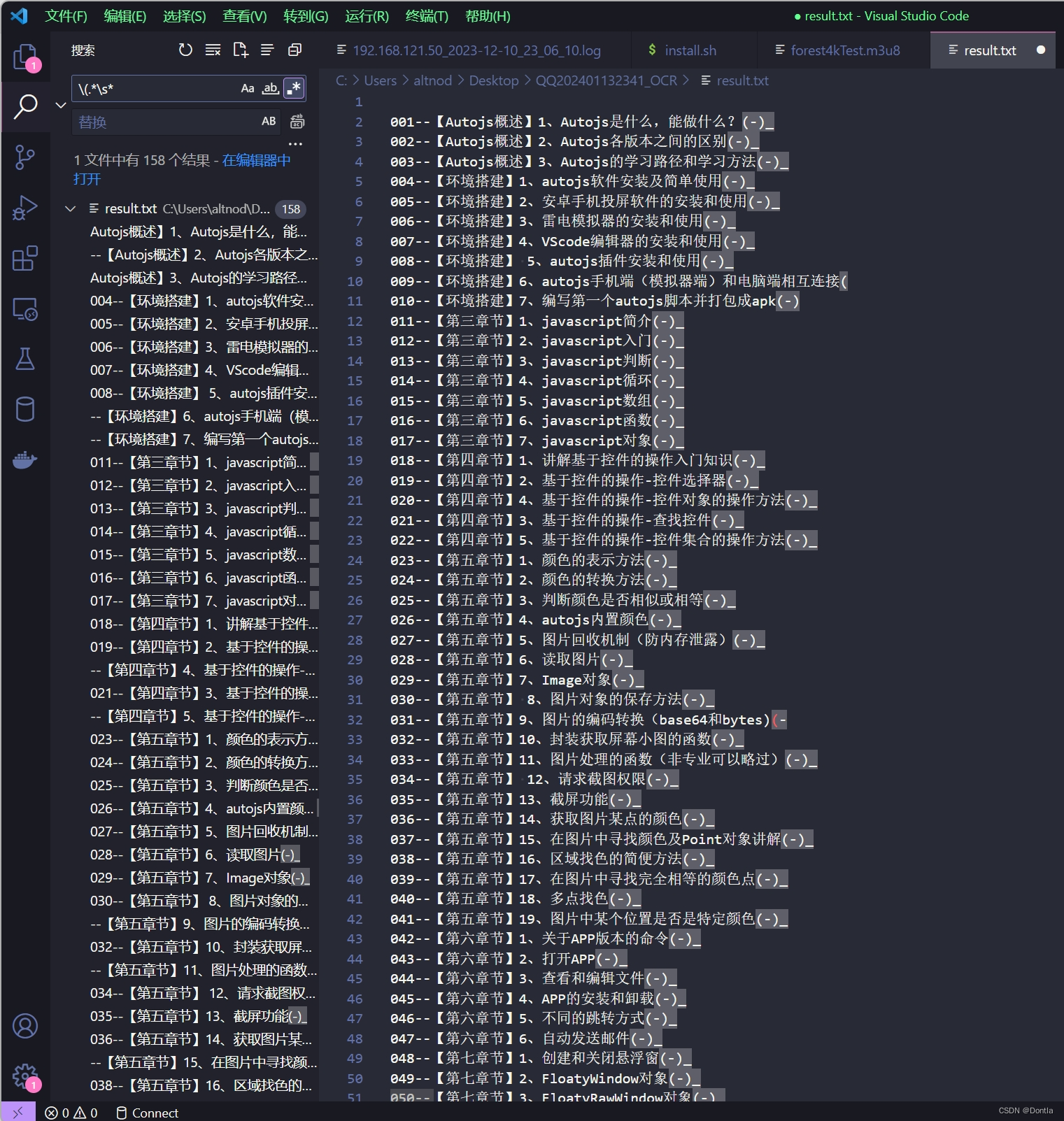
Task: Open search result 018--【第四章节】1、讲解基于控件...
Action: (x=204, y=624)
